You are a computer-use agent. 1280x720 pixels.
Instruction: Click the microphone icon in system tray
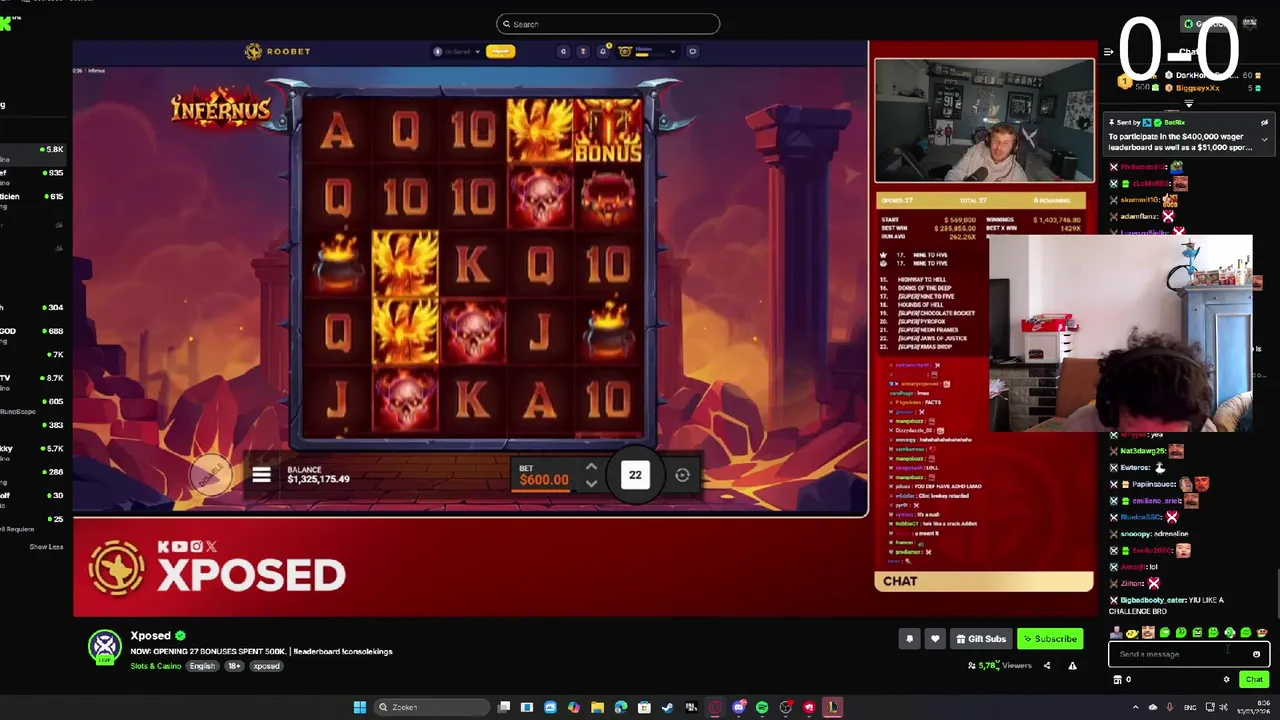point(1169,707)
